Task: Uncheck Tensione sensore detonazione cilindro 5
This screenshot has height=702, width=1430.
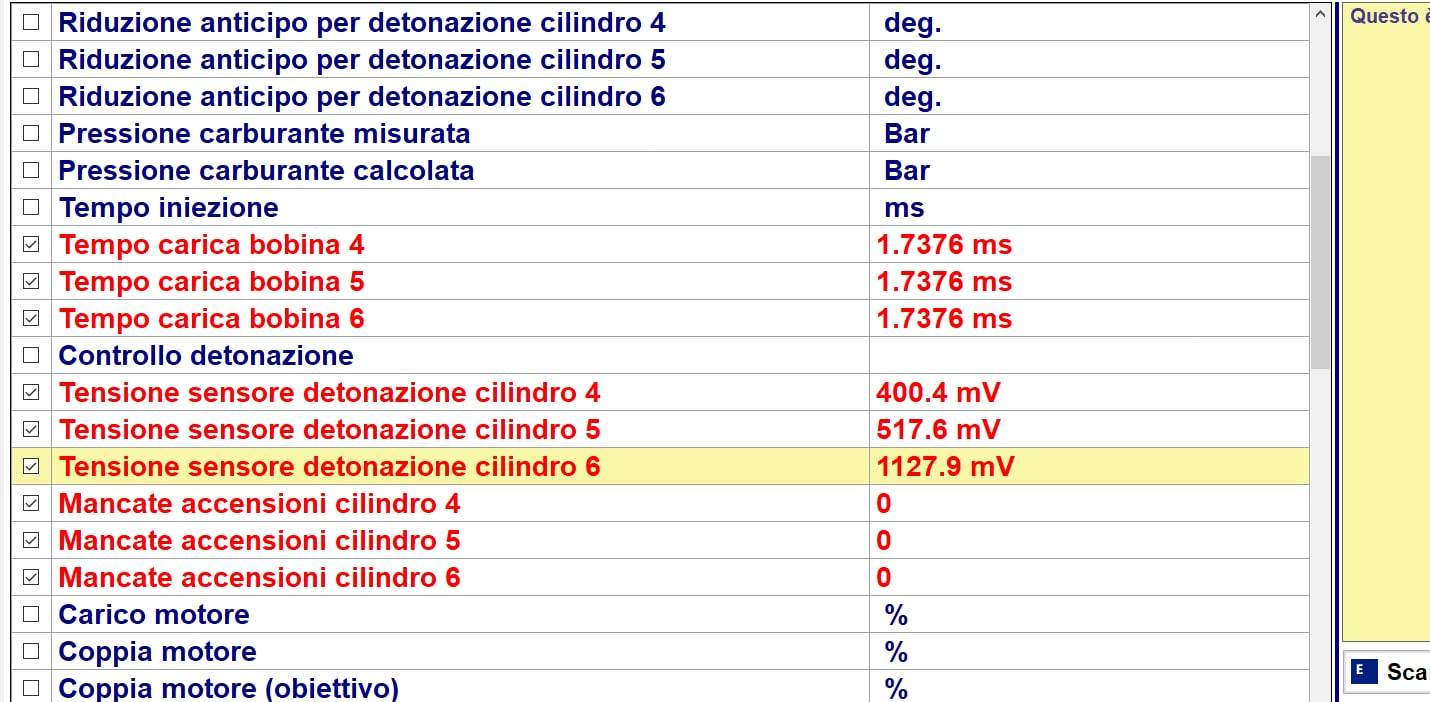Action: pos(31,429)
